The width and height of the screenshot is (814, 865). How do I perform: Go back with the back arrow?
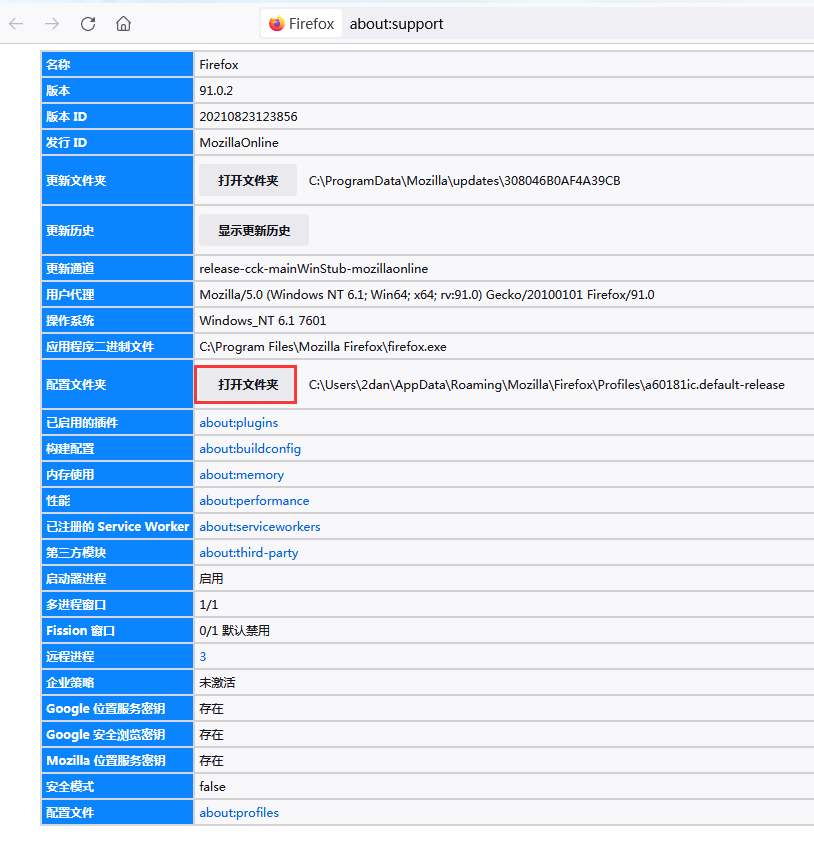17,24
